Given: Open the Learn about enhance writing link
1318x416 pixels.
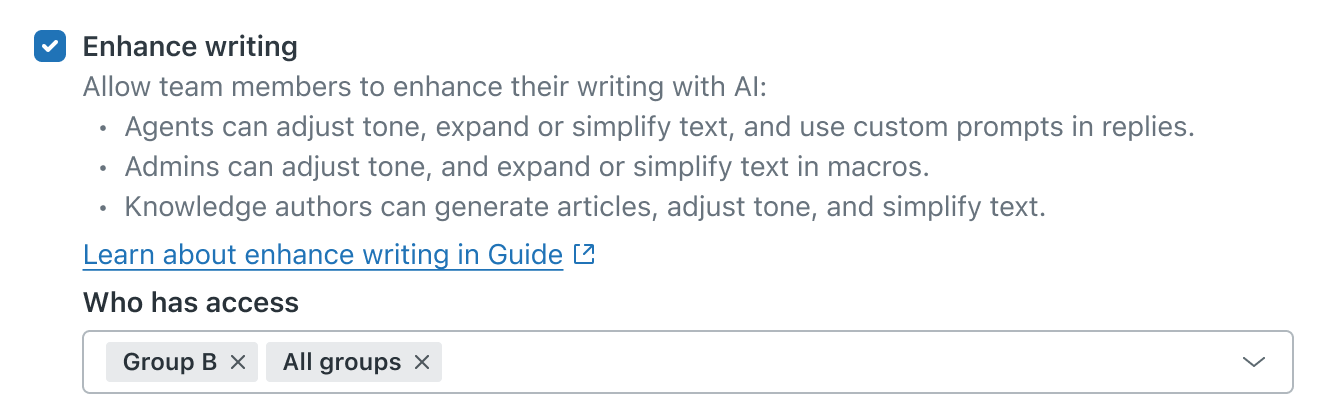Looking at the screenshot, I should point(322,255).
